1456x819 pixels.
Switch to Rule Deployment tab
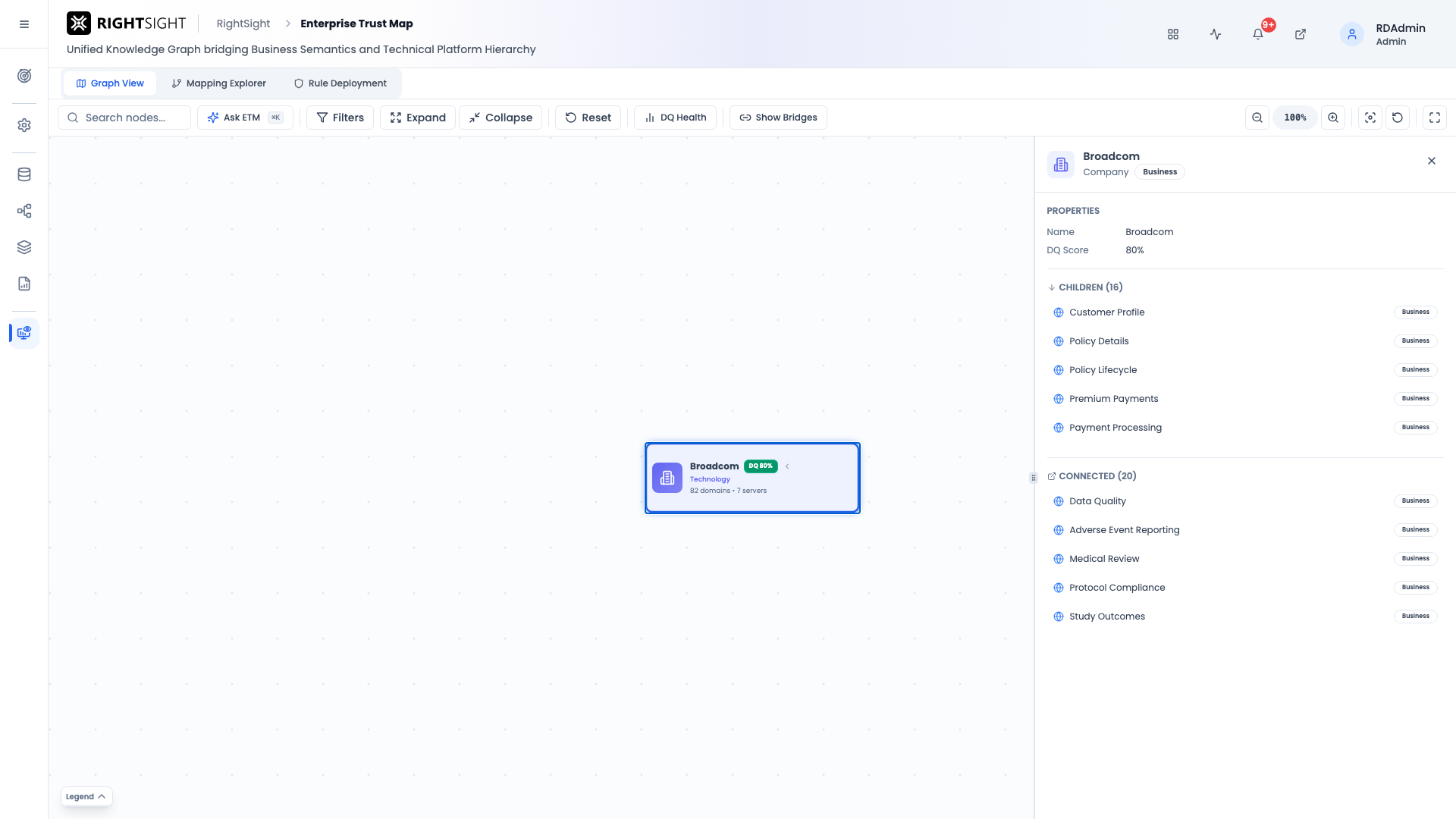click(x=340, y=83)
